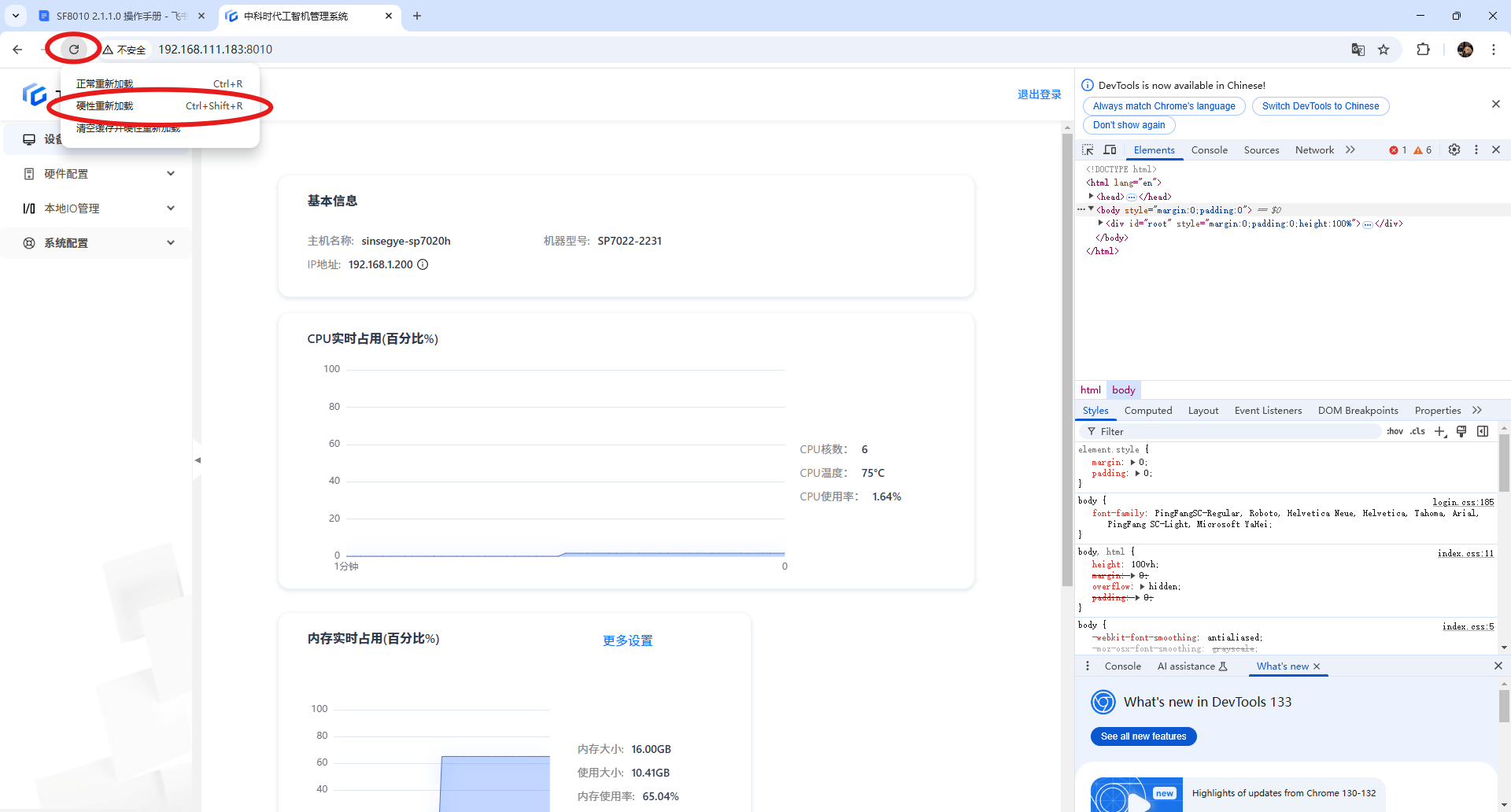This screenshot has height=812, width=1511.
Task: Expand the 系统配置 sidebar menu
Action: pyautogui.click(x=98, y=243)
